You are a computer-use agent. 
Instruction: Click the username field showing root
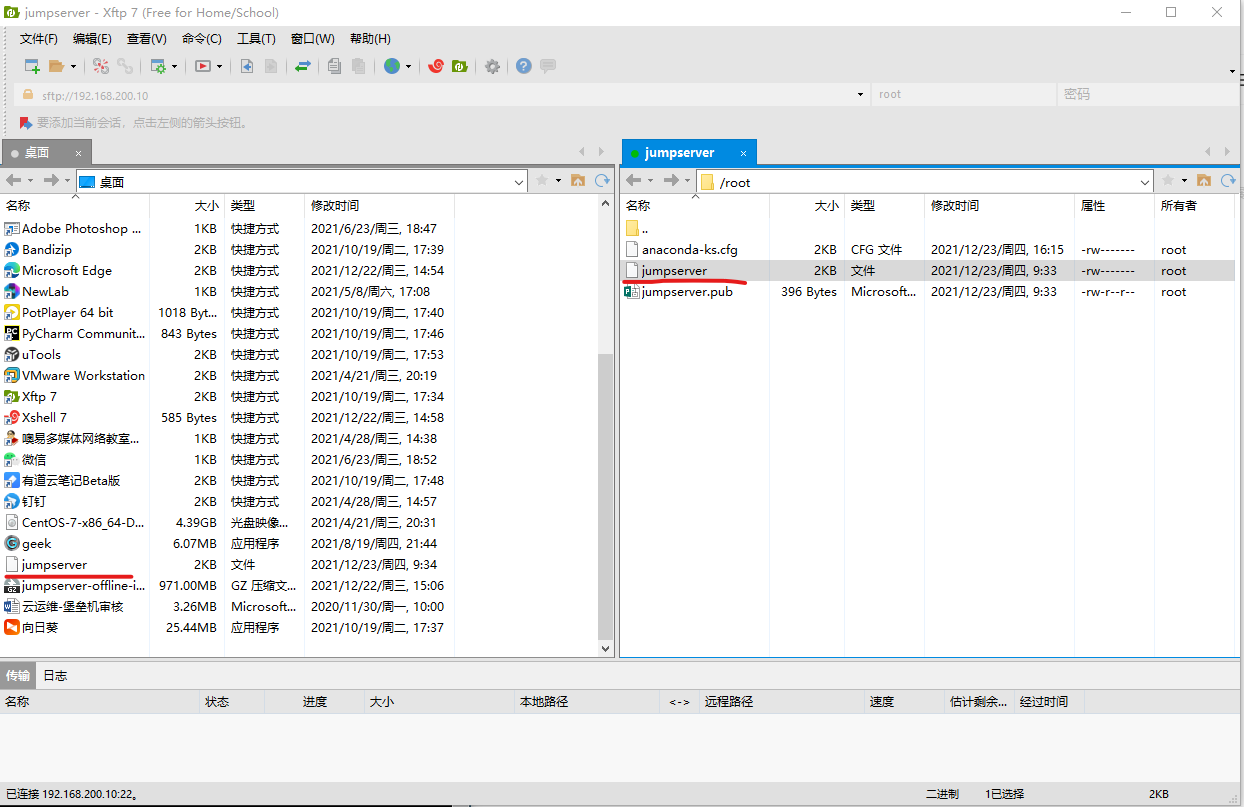coord(963,95)
